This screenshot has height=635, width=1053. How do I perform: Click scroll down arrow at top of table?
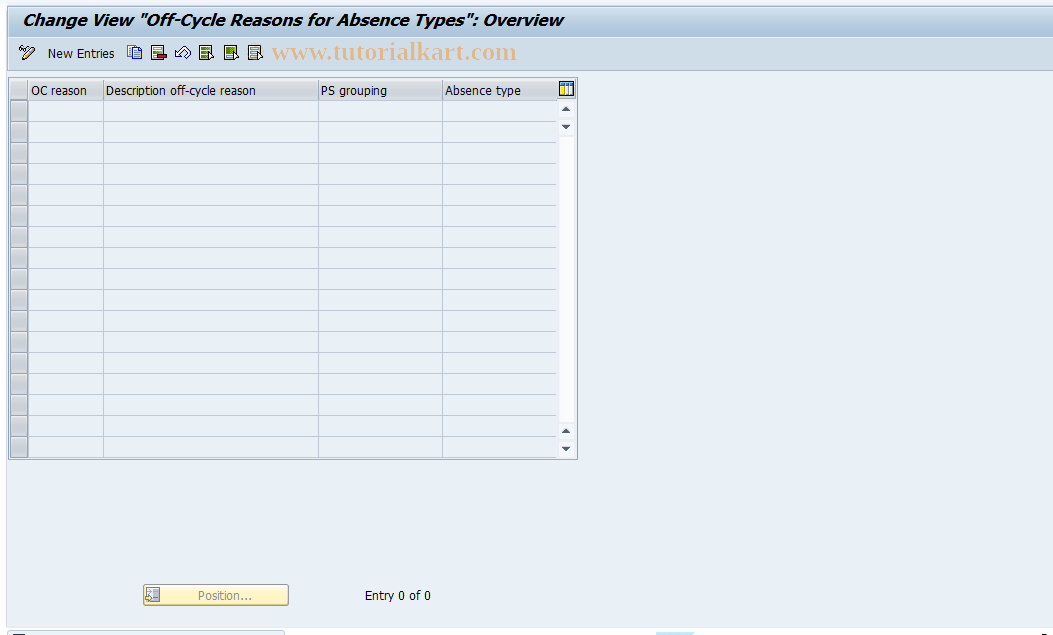(566, 127)
